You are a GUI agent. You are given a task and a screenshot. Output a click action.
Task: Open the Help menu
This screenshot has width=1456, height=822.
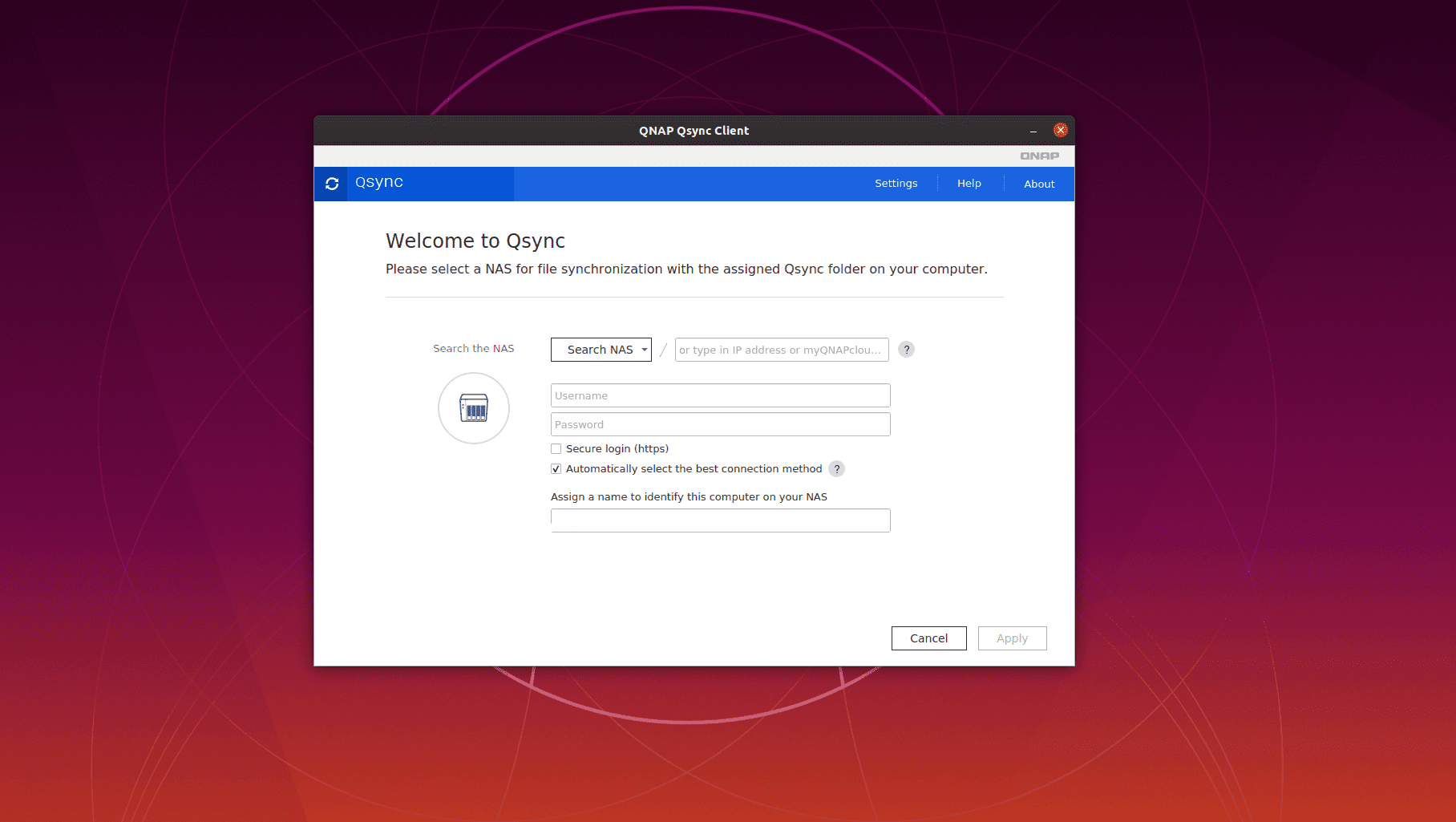969,184
